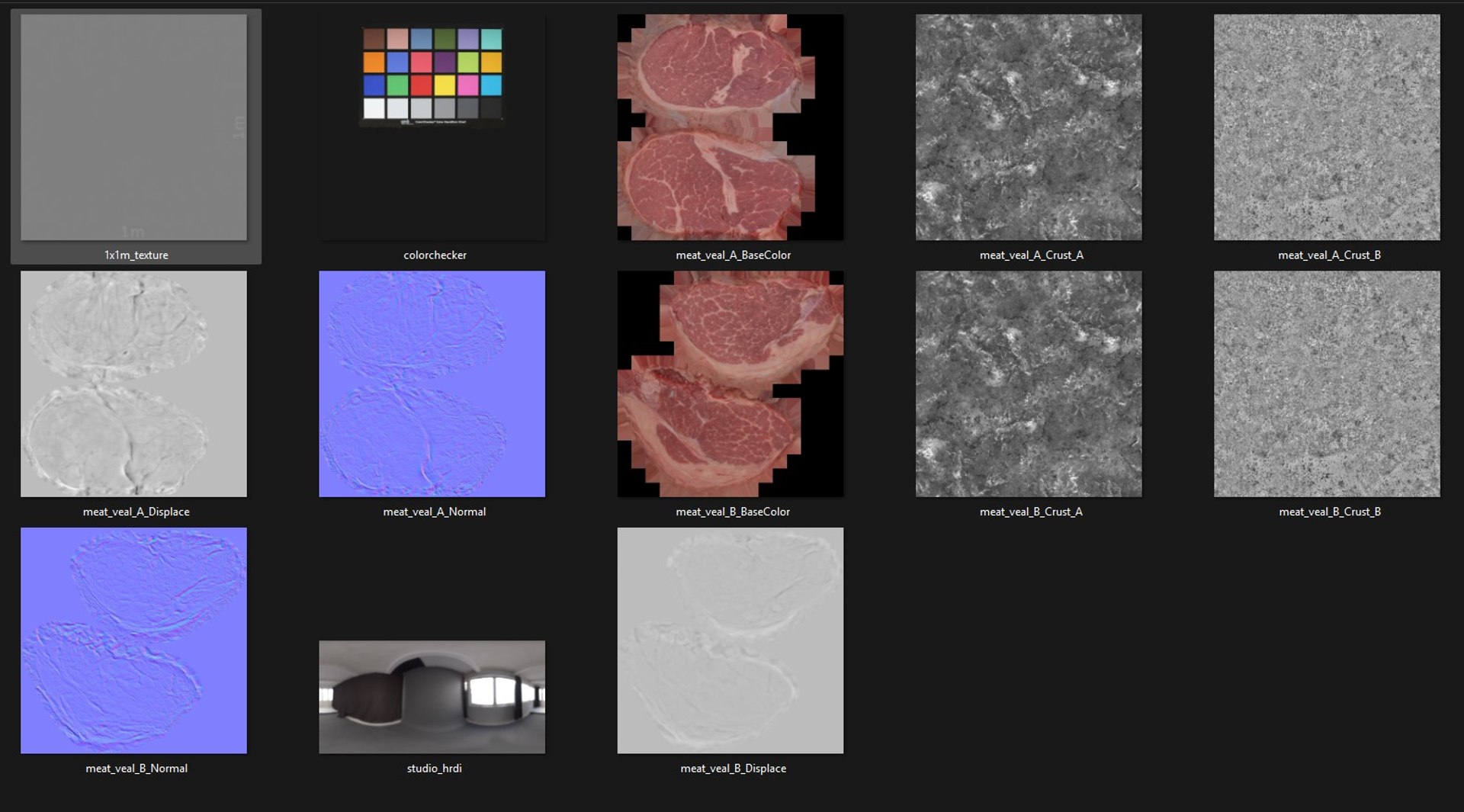This screenshot has width=1464, height=812.
Task: Click the meat_veal_A_BaseColor file name
Action: pyautogui.click(x=733, y=255)
